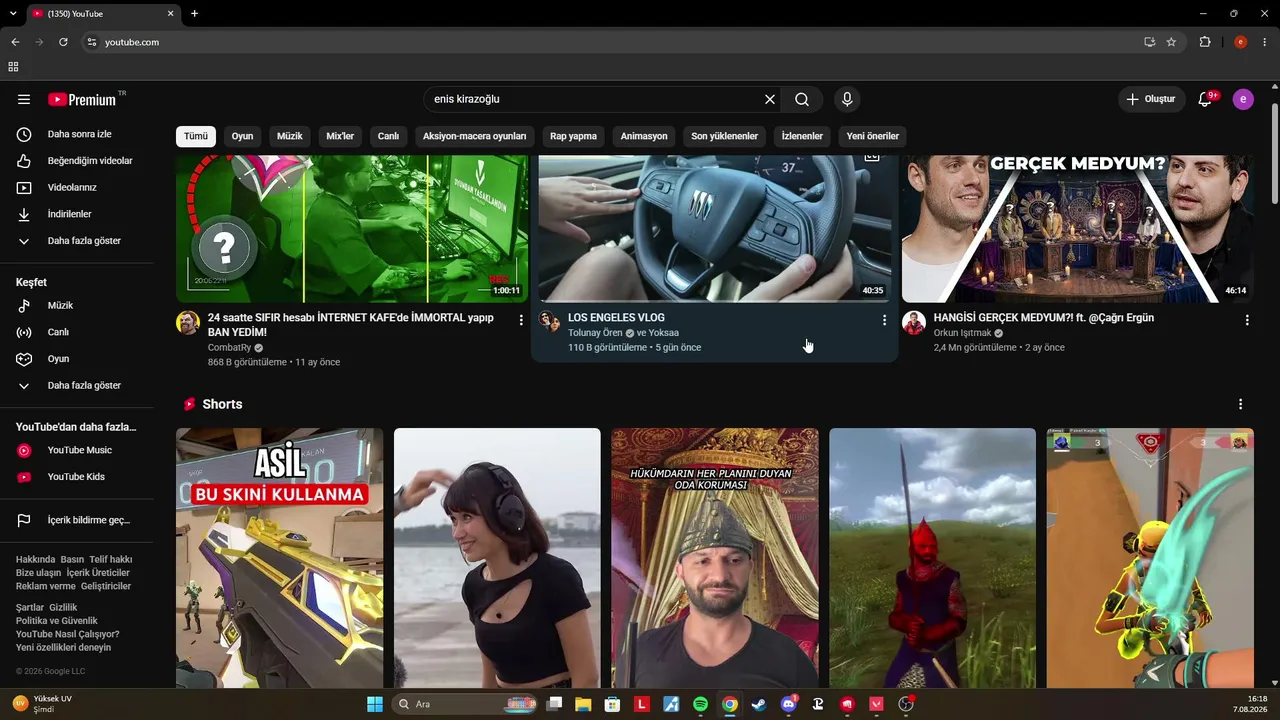Image resolution: width=1280 pixels, height=720 pixels.
Task: Open Chrome tab search dropdown
Action: pyautogui.click(x=13, y=13)
